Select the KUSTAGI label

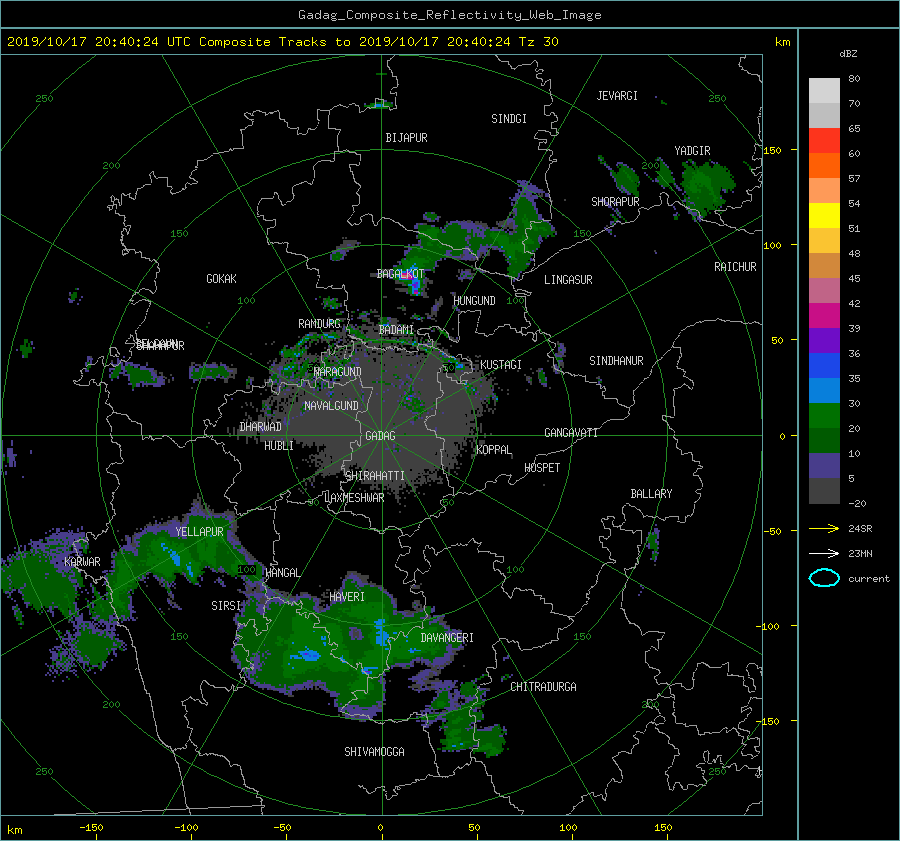(x=501, y=365)
